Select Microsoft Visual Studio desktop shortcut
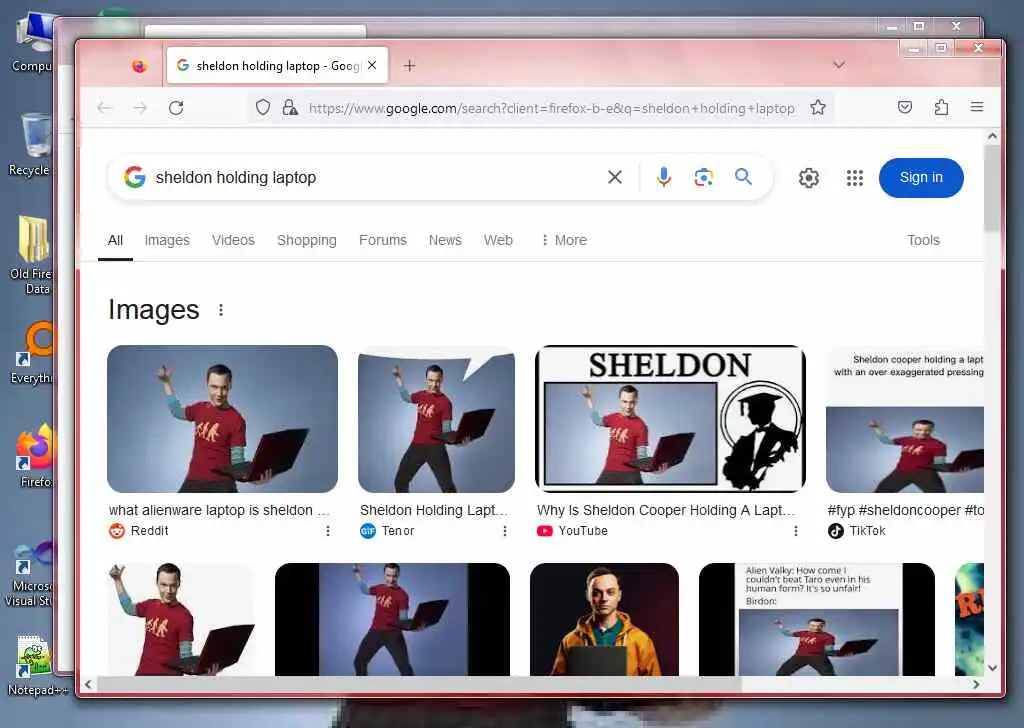This screenshot has width=1024, height=728. click(29, 573)
